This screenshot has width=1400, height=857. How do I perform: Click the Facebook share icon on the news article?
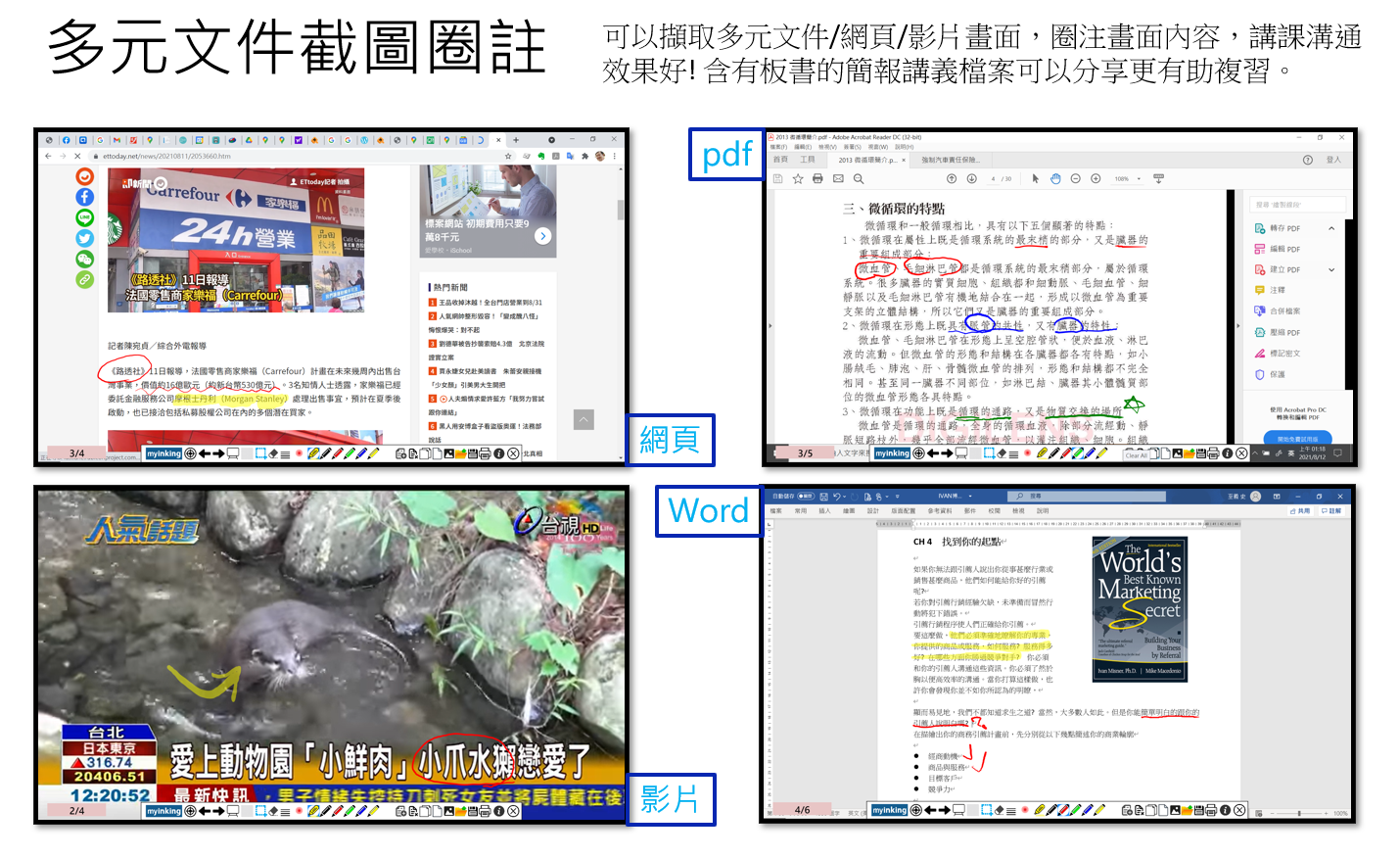pyautogui.click(x=85, y=197)
